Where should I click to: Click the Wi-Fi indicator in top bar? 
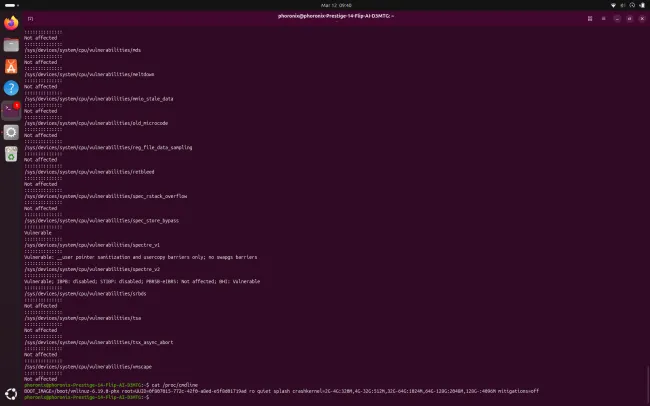(x=613, y=5)
